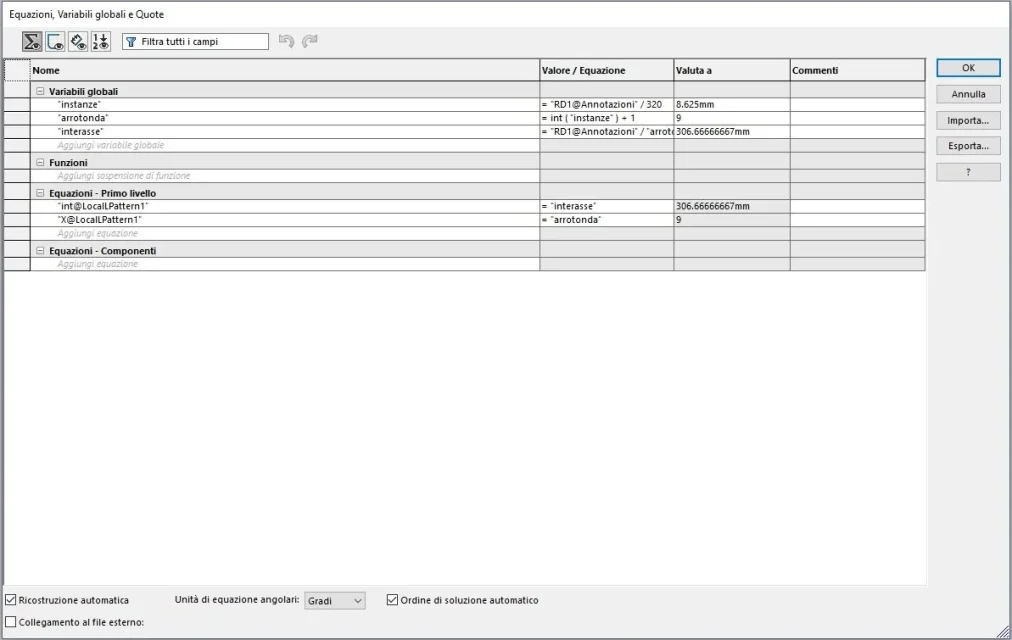Enable Collegamento al file esterno checkbox
This screenshot has width=1012, height=640.
(11, 622)
